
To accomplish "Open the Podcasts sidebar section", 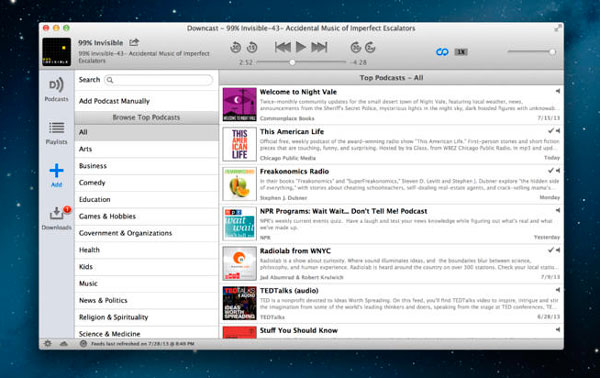I will (x=56, y=90).
